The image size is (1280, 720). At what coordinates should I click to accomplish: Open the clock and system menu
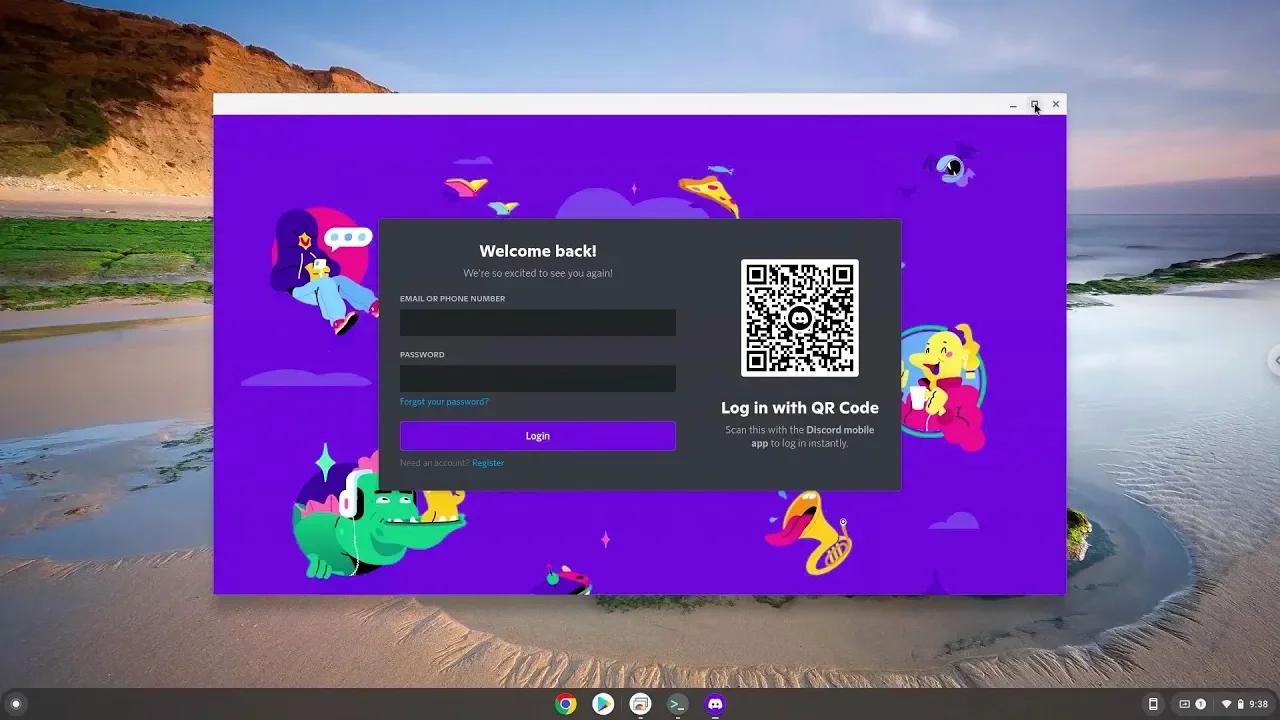[1258, 703]
